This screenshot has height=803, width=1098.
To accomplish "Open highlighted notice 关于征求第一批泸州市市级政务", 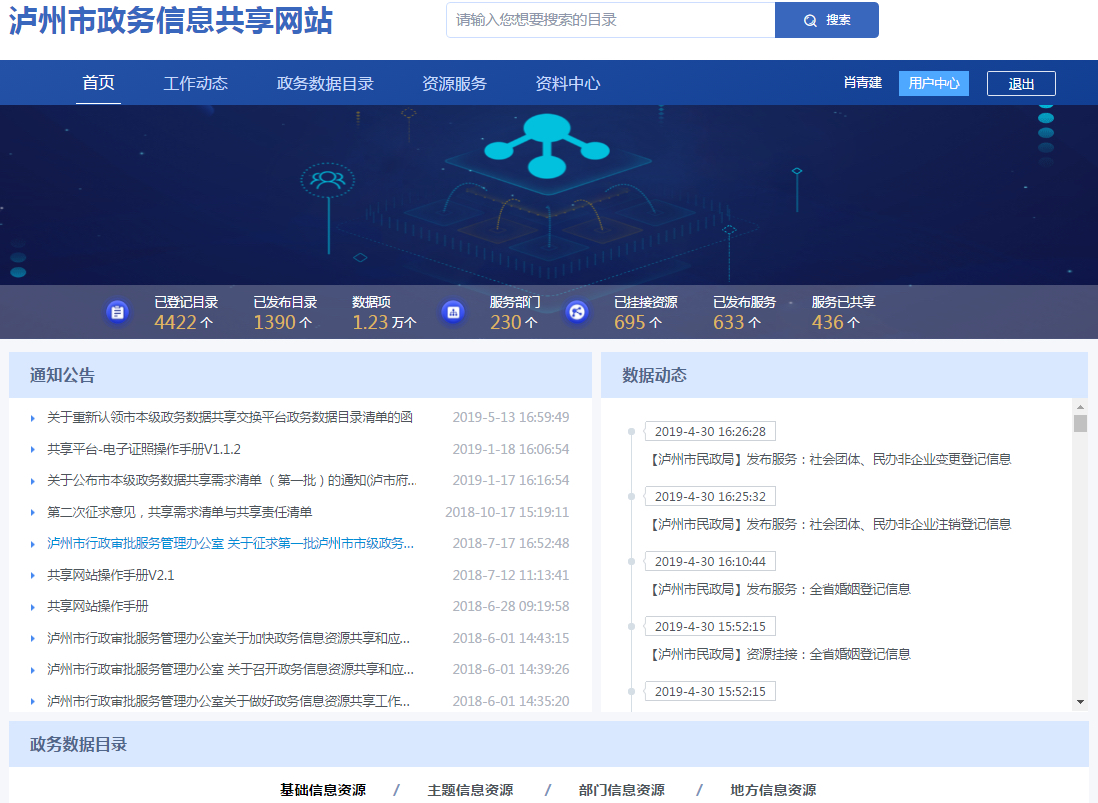I will (230, 543).
